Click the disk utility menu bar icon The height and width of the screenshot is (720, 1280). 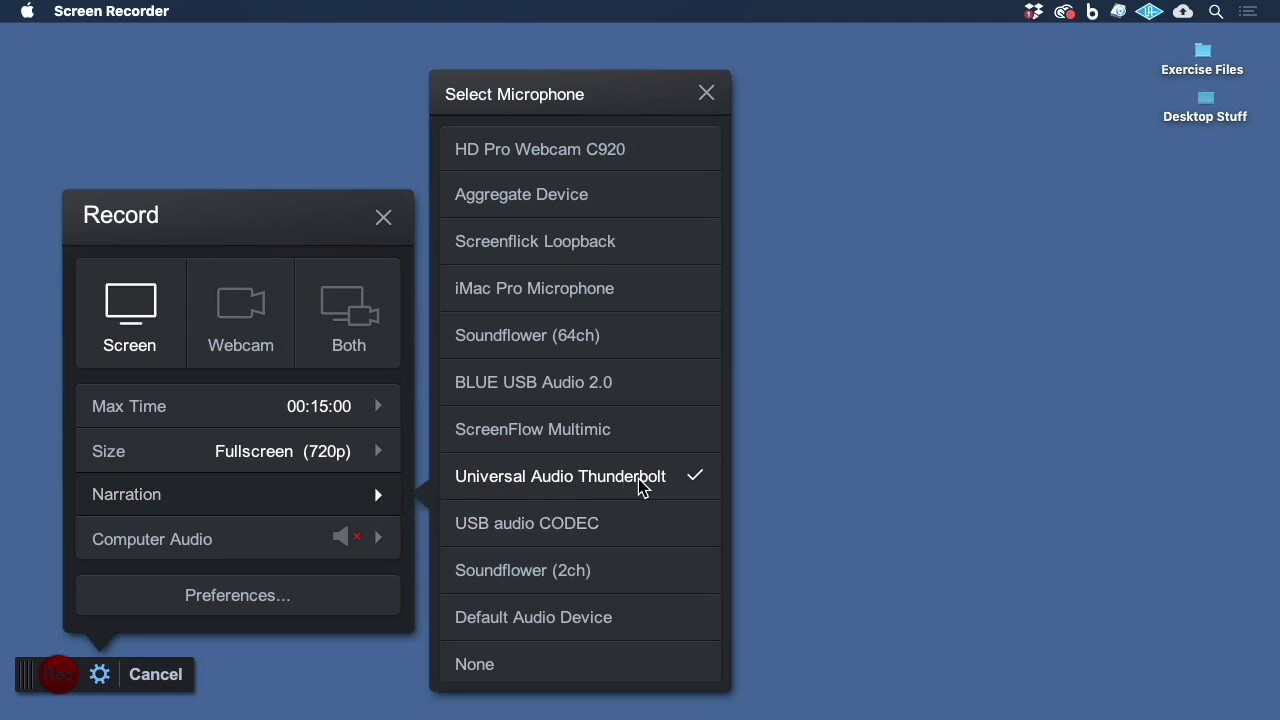(x=1119, y=11)
